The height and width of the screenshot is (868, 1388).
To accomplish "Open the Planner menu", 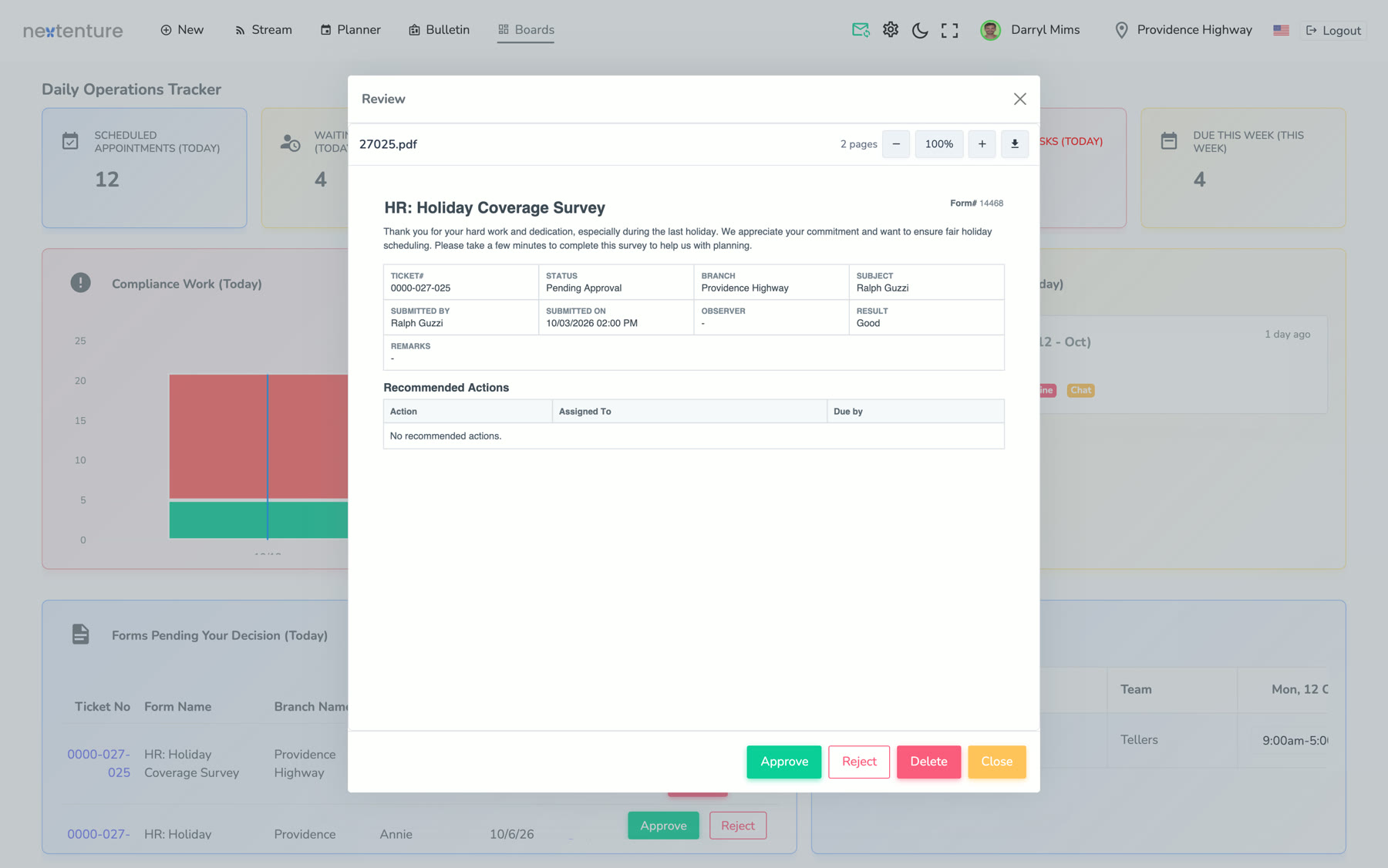I will [x=351, y=30].
